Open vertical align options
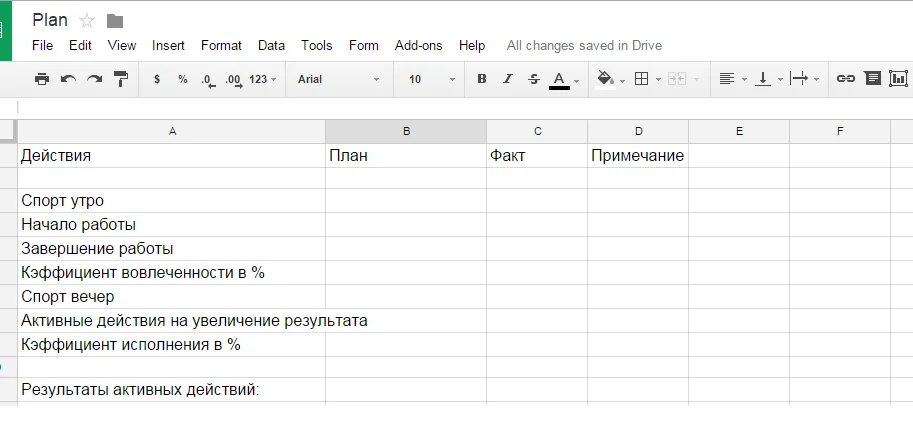This screenshot has width=913, height=422. pyautogui.click(x=763, y=79)
